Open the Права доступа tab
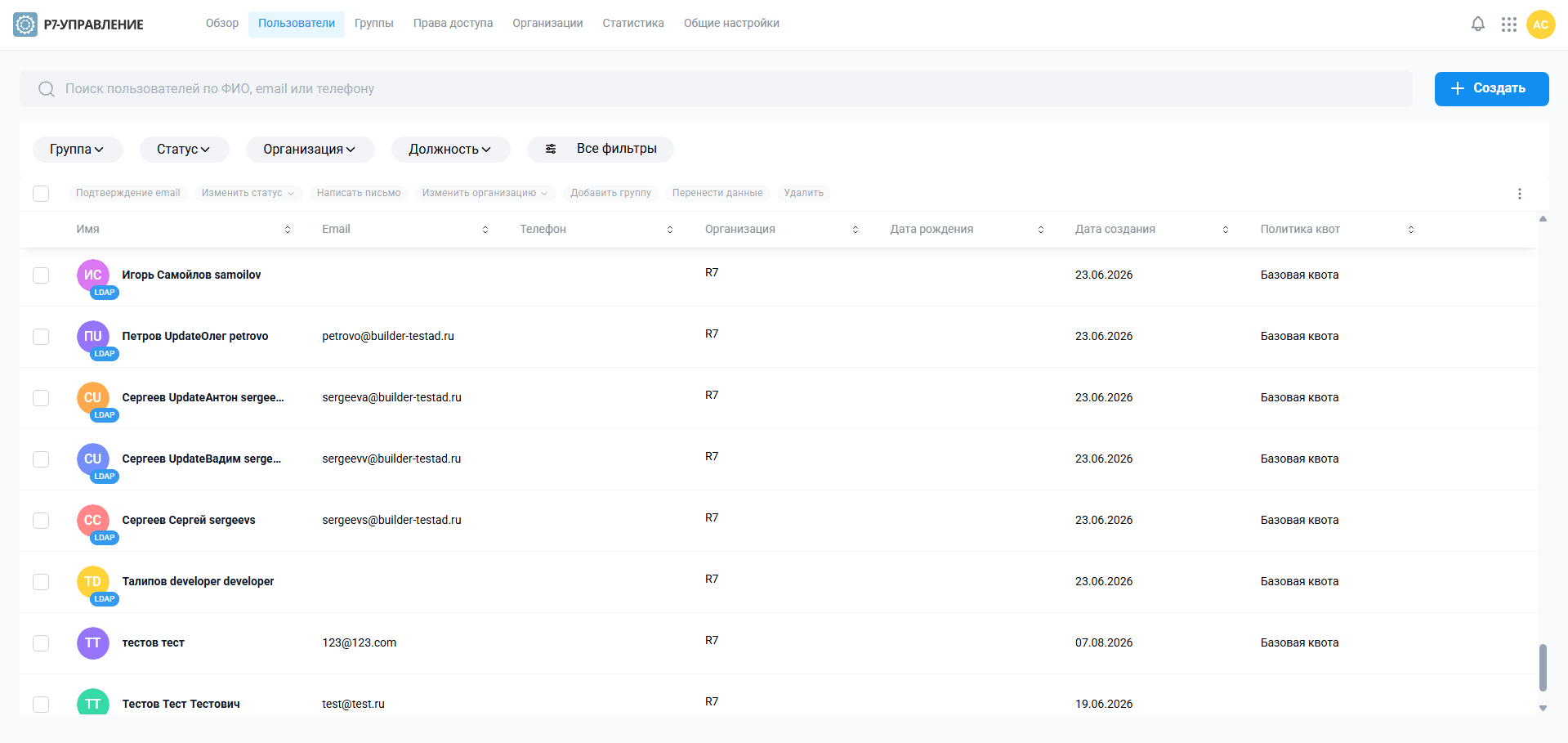 click(x=453, y=24)
